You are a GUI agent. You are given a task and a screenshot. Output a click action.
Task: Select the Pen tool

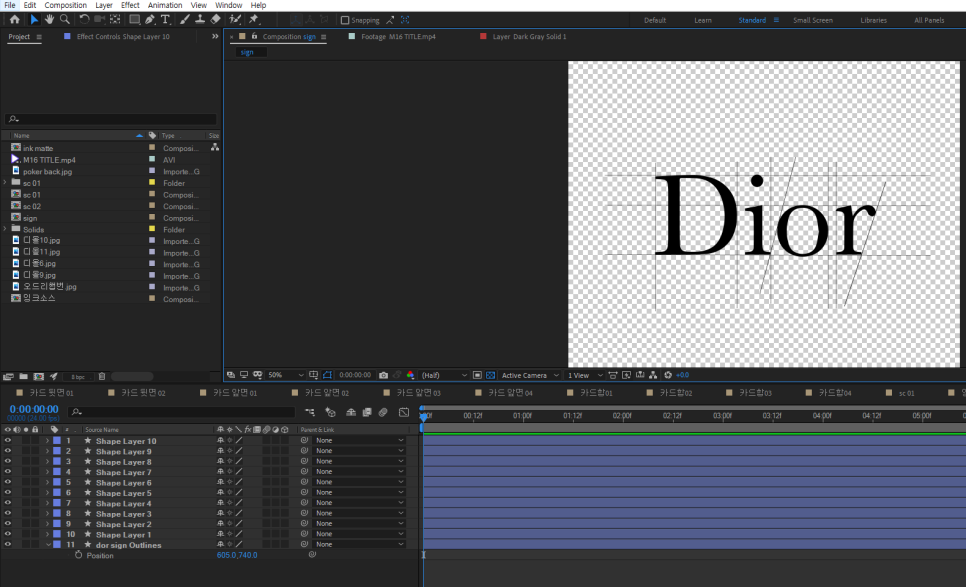point(150,20)
